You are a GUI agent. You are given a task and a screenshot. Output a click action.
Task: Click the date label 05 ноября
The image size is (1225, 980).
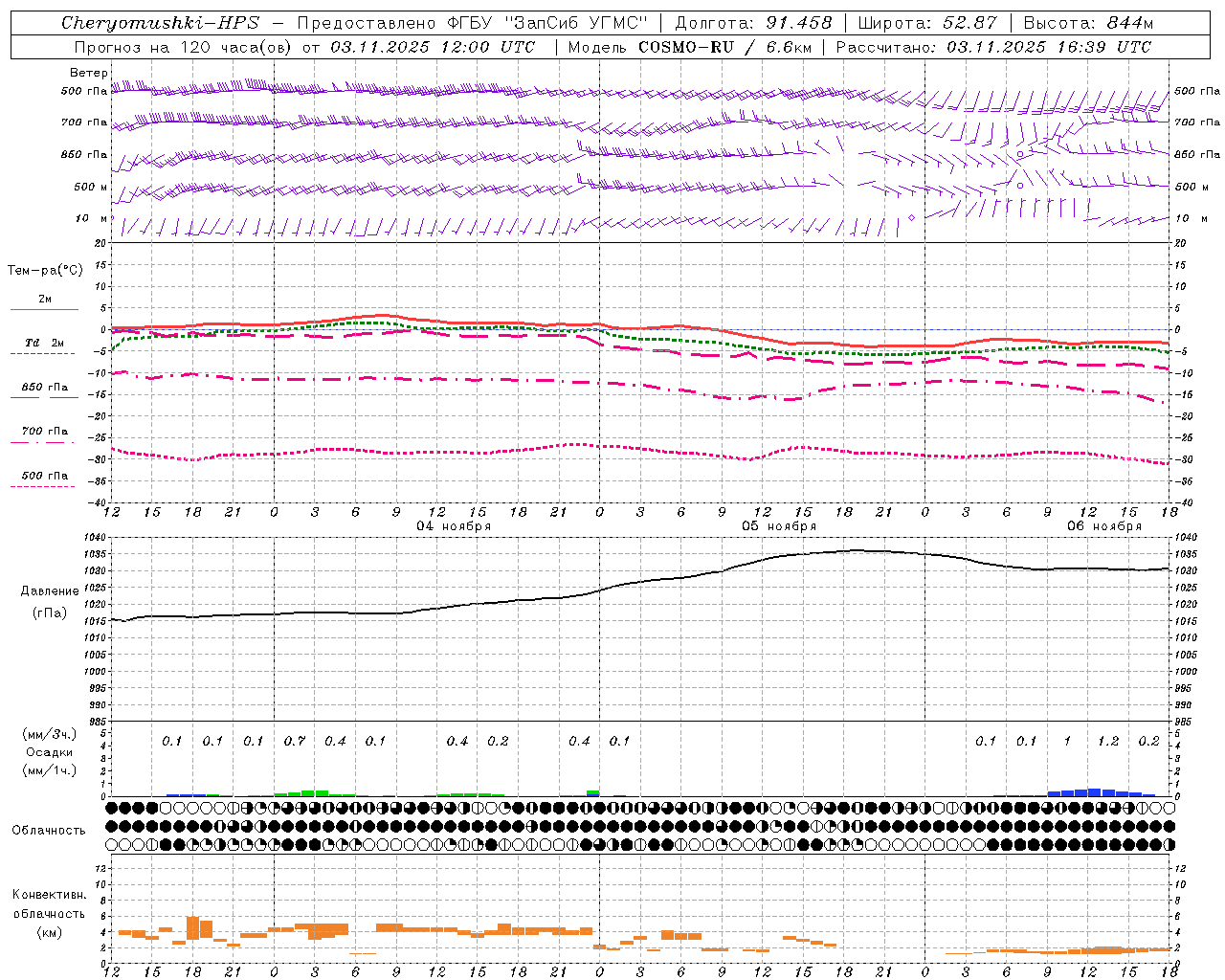click(x=779, y=526)
